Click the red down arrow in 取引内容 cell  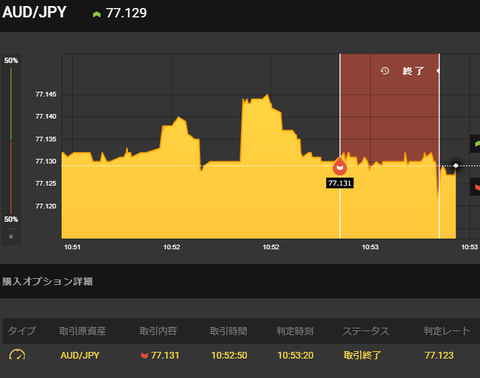144,356
